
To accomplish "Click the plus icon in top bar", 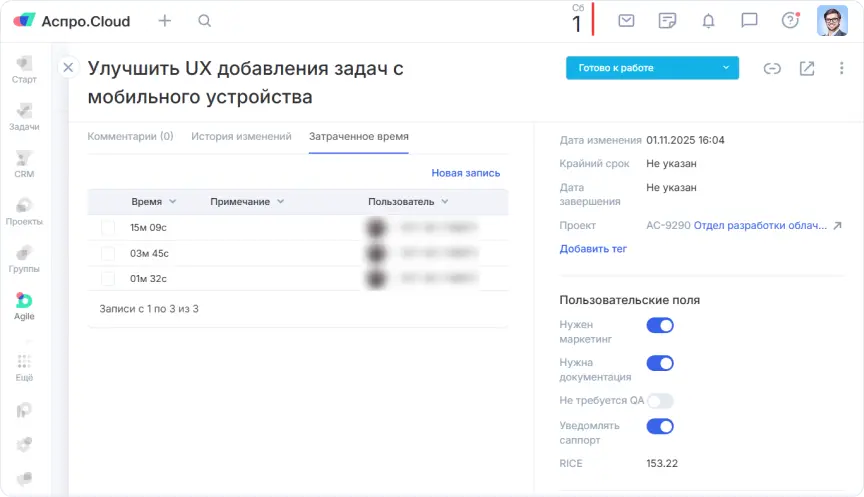I will point(165,21).
